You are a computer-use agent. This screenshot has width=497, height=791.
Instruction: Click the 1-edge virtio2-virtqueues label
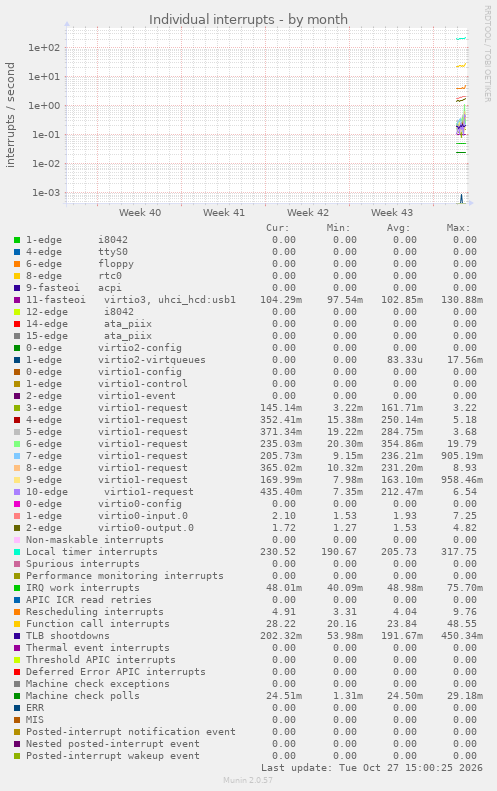point(116,360)
